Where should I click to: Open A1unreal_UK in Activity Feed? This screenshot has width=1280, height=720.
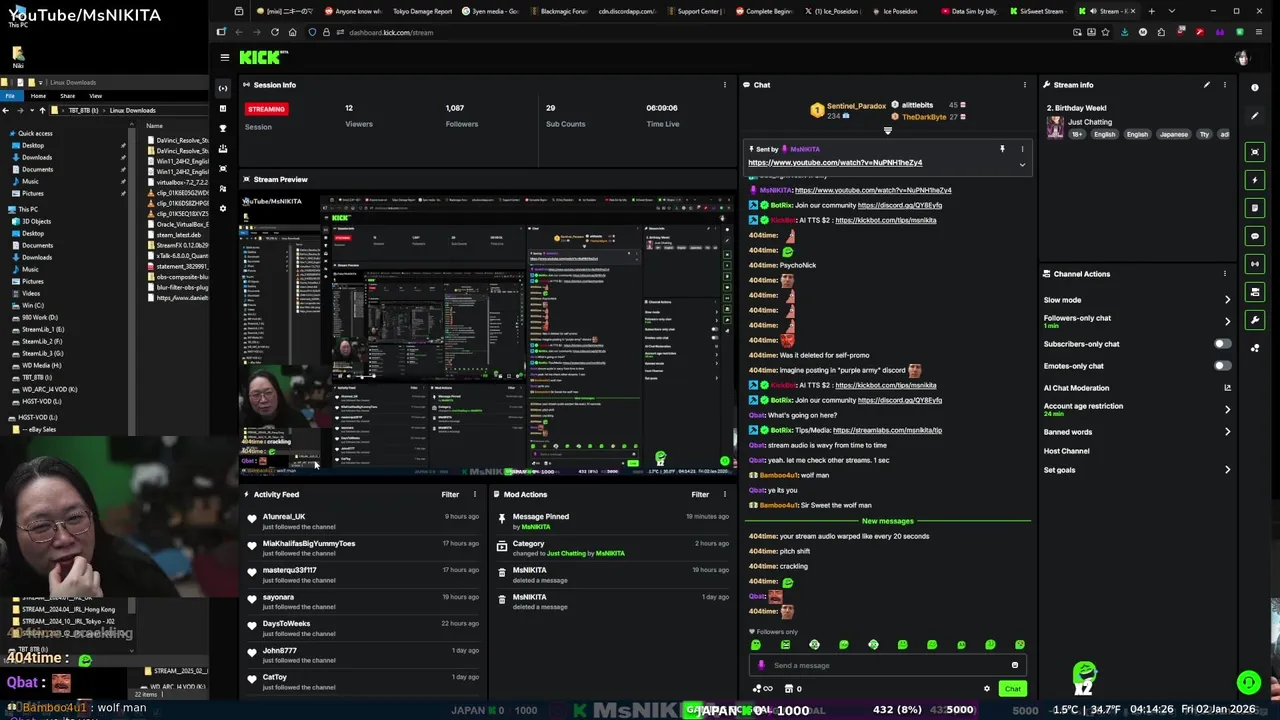pos(284,517)
